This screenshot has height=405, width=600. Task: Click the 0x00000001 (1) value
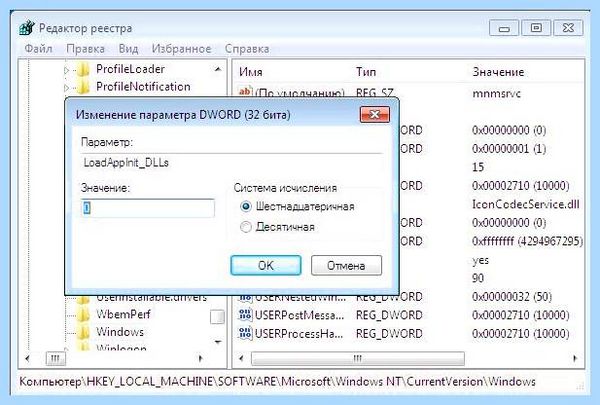click(509, 149)
